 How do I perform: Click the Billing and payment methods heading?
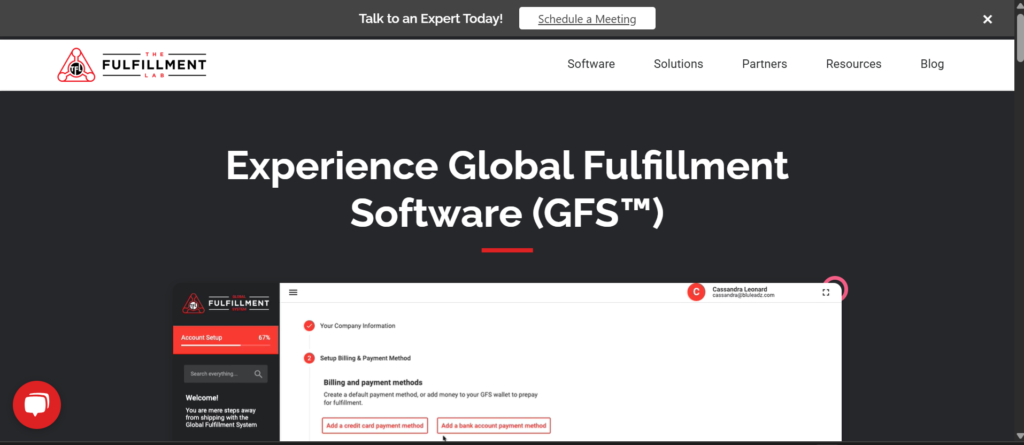[373, 382]
